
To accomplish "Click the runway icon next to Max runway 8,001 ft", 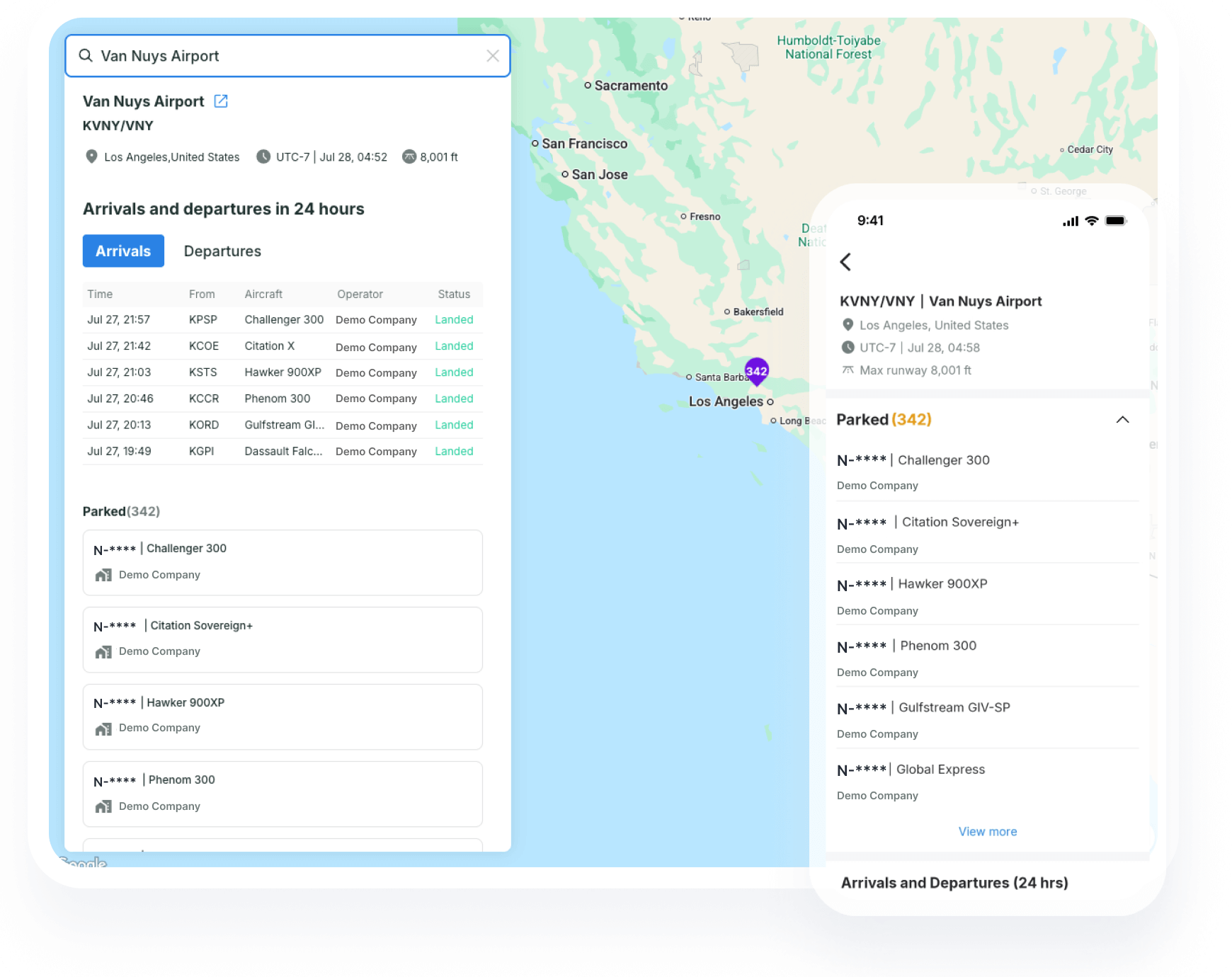I will point(848,369).
